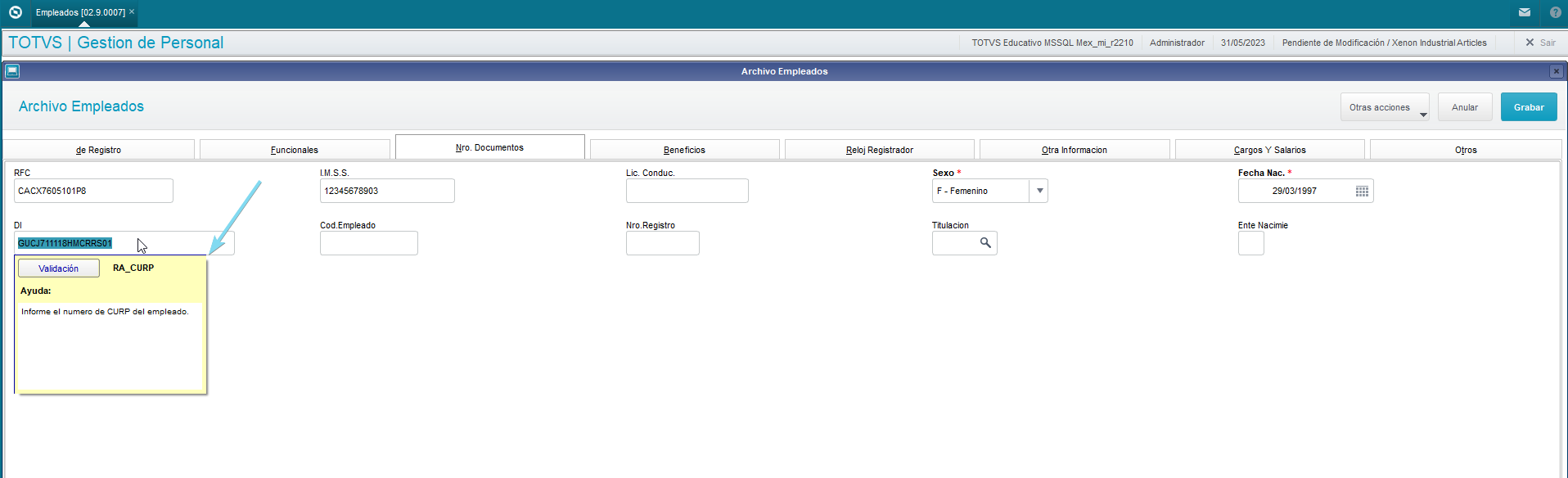The height and width of the screenshot is (478, 1568).
Task: Open the help question mark icon
Action: point(1556,12)
